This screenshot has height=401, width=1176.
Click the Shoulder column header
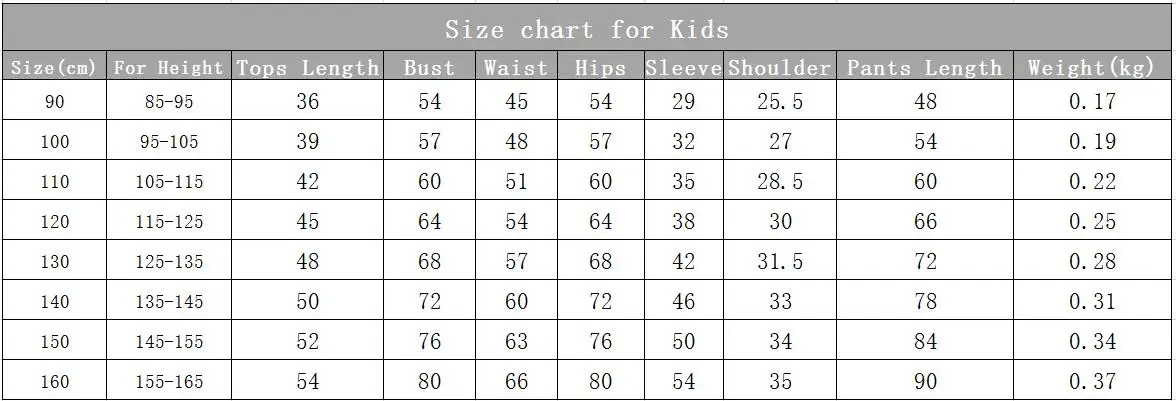point(780,67)
